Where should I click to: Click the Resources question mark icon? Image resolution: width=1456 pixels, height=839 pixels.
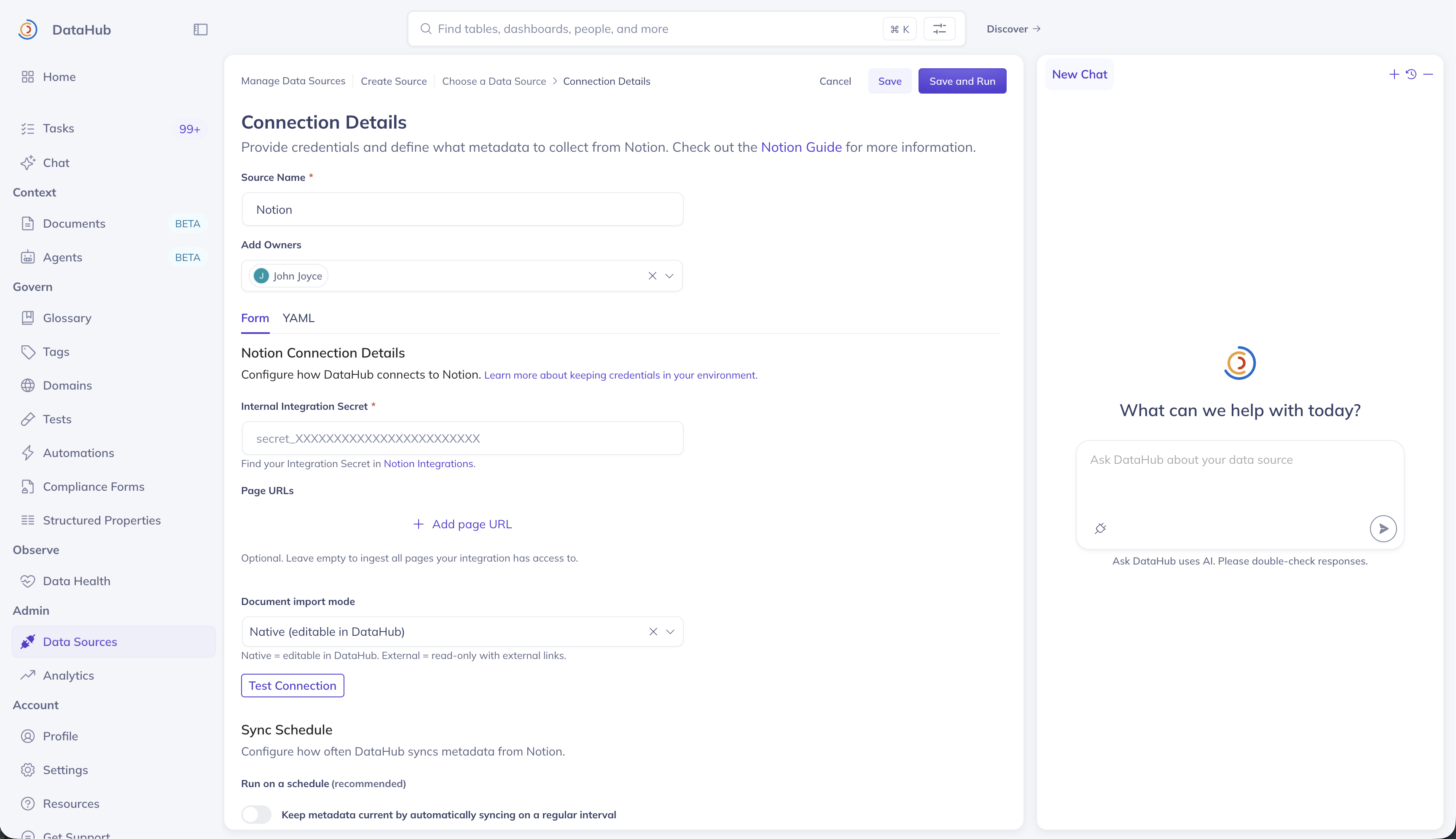[x=28, y=804]
